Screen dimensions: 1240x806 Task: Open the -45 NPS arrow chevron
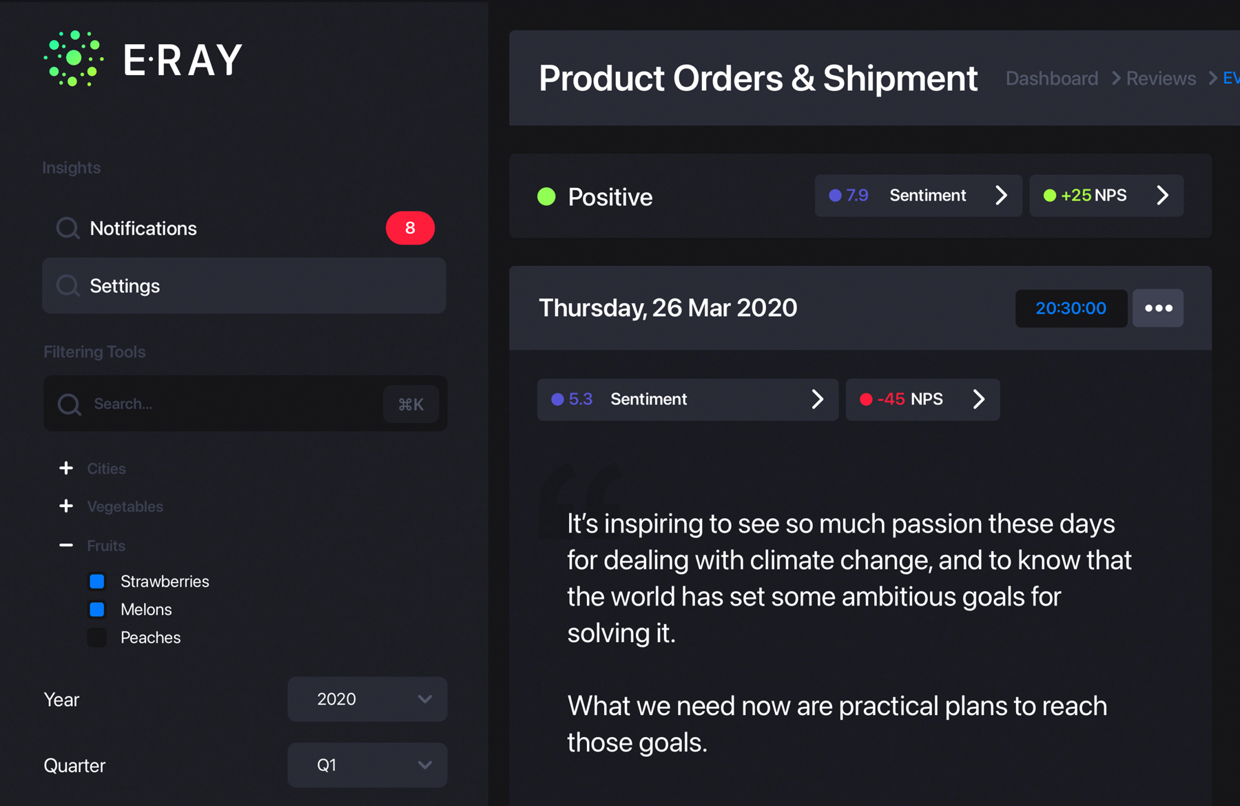pyautogui.click(x=978, y=400)
